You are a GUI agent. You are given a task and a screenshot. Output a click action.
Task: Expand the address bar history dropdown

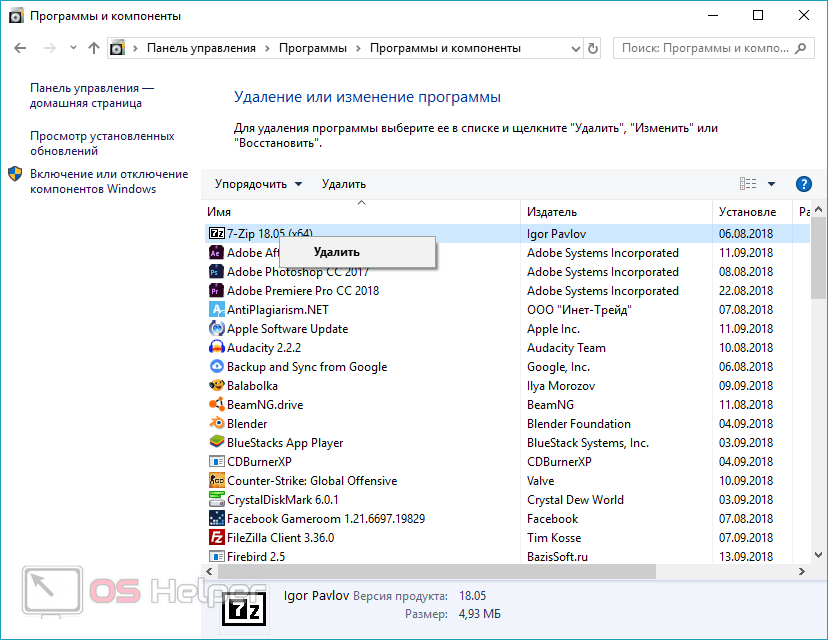coord(576,49)
